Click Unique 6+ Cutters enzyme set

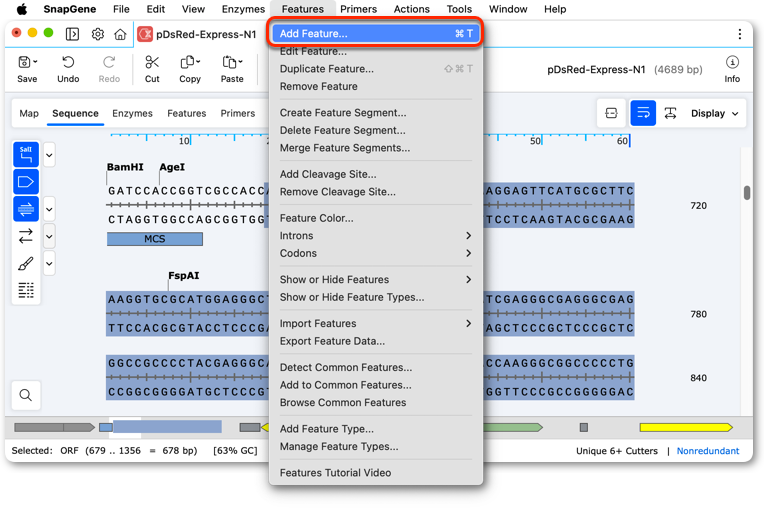pyautogui.click(x=616, y=451)
